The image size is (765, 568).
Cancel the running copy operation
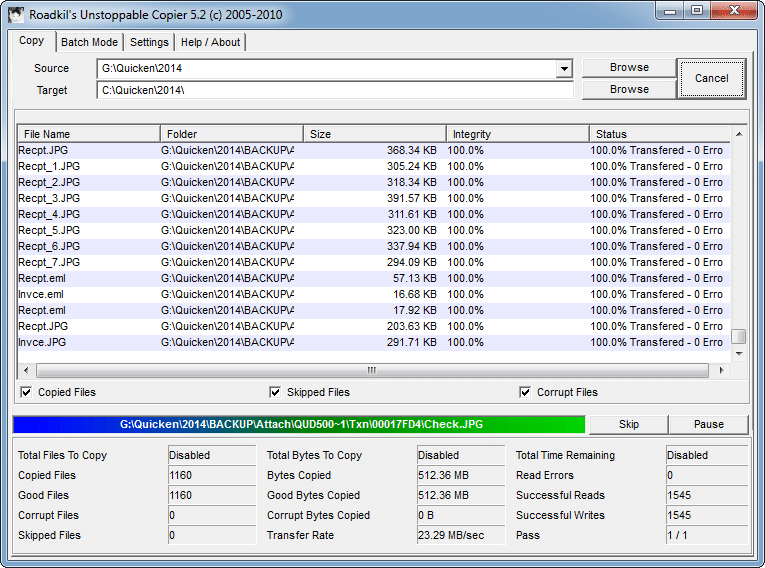(711, 79)
